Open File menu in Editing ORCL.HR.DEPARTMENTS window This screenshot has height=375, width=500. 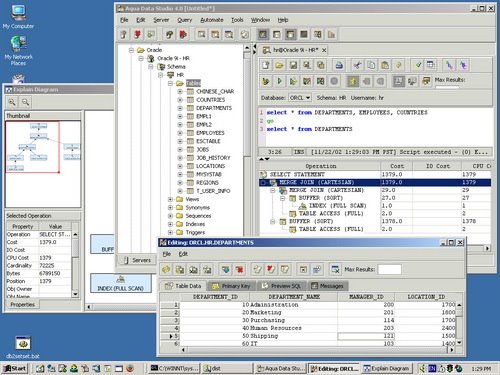pos(167,254)
